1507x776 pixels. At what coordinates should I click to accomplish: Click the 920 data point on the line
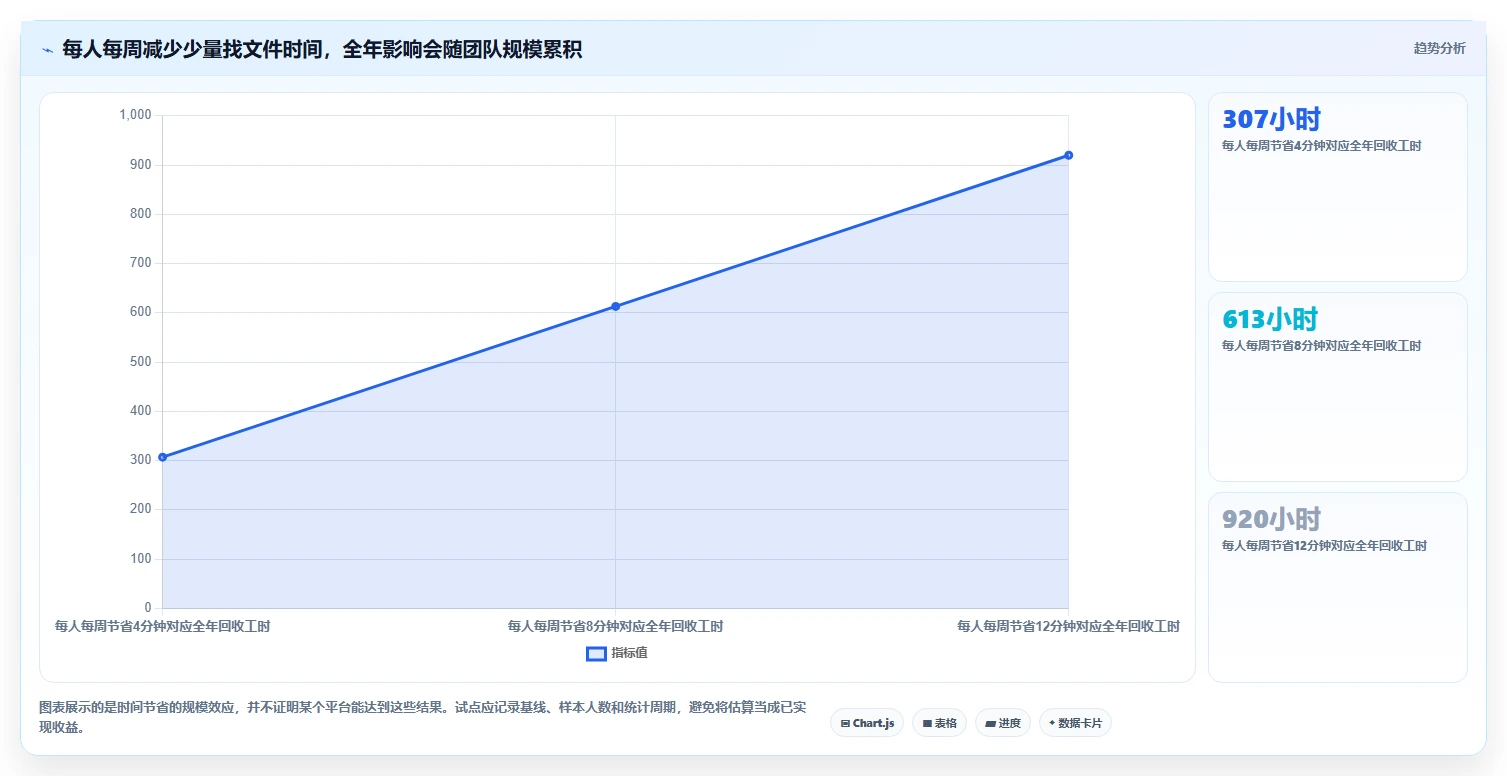(1068, 155)
